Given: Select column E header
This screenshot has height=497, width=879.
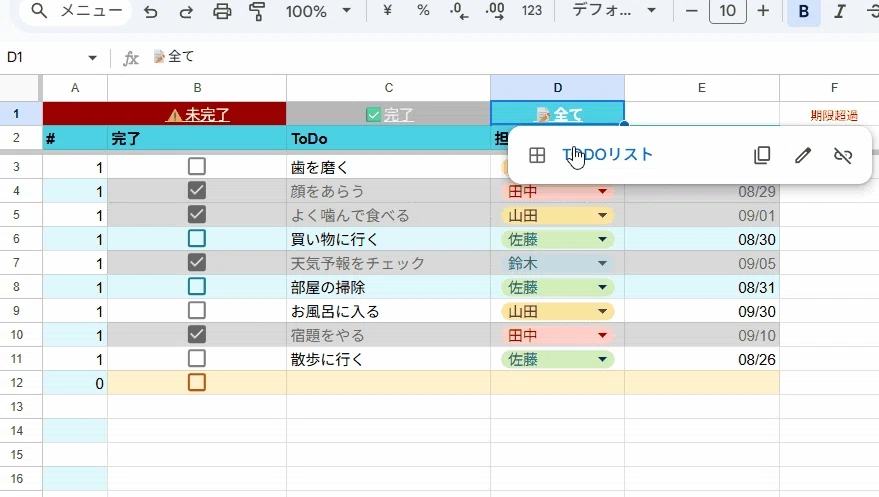Looking at the screenshot, I should tap(702, 88).
